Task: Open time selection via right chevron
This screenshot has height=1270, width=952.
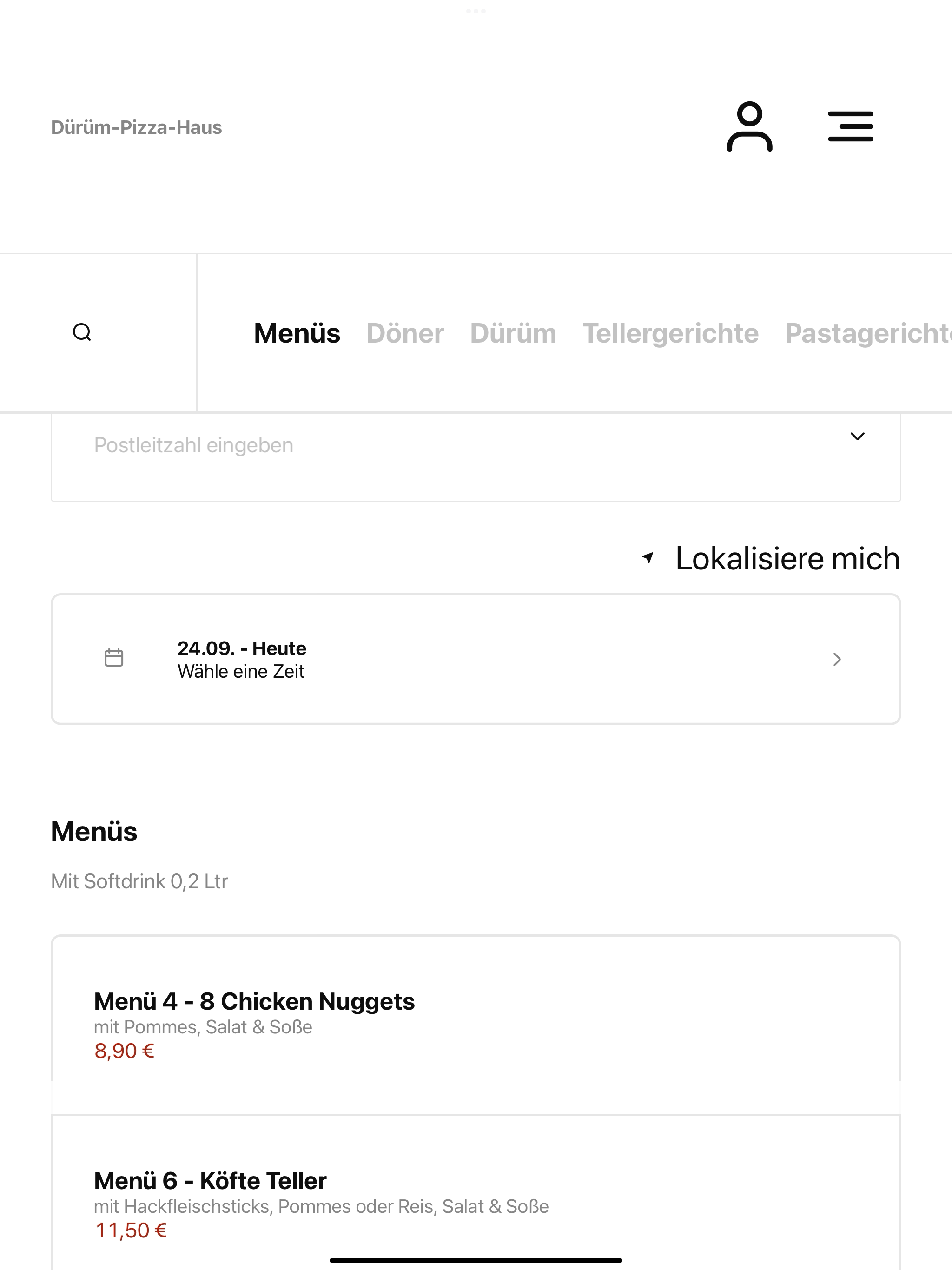Action: 837,659
